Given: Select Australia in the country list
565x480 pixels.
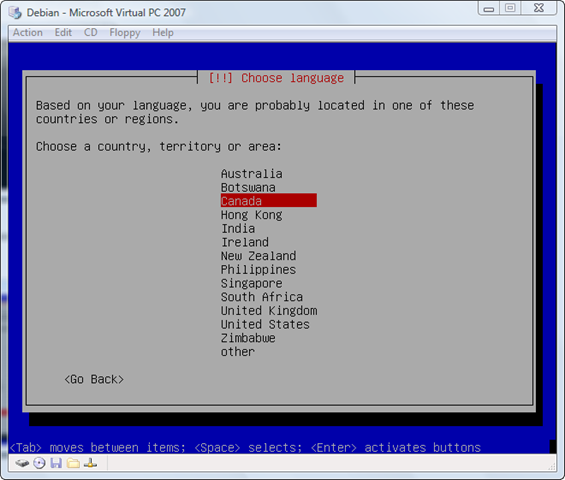Looking at the screenshot, I should click(x=252, y=174).
